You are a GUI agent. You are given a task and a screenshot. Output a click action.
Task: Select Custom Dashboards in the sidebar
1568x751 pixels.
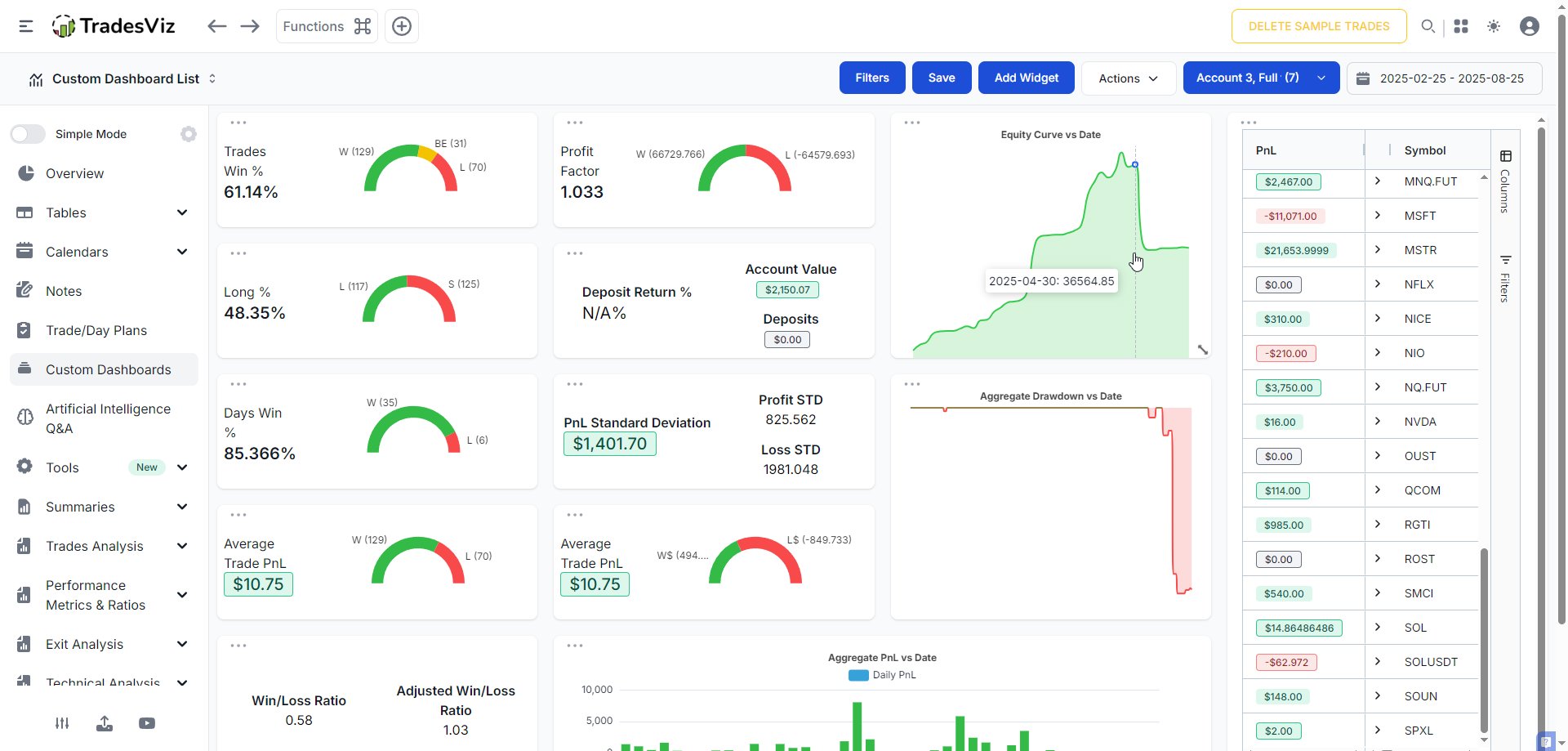click(x=104, y=369)
